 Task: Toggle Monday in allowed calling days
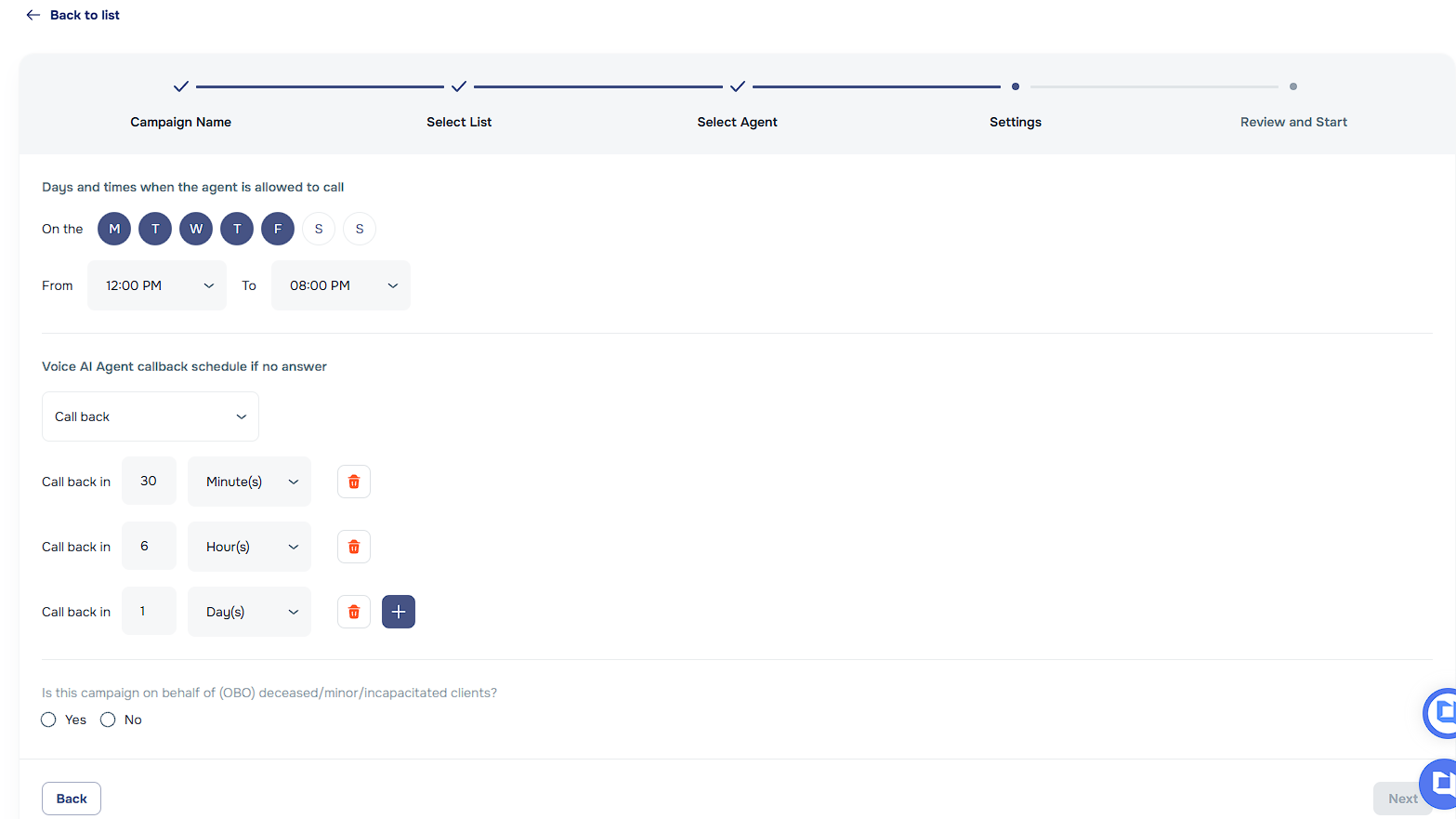pyautogui.click(x=114, y=229)
